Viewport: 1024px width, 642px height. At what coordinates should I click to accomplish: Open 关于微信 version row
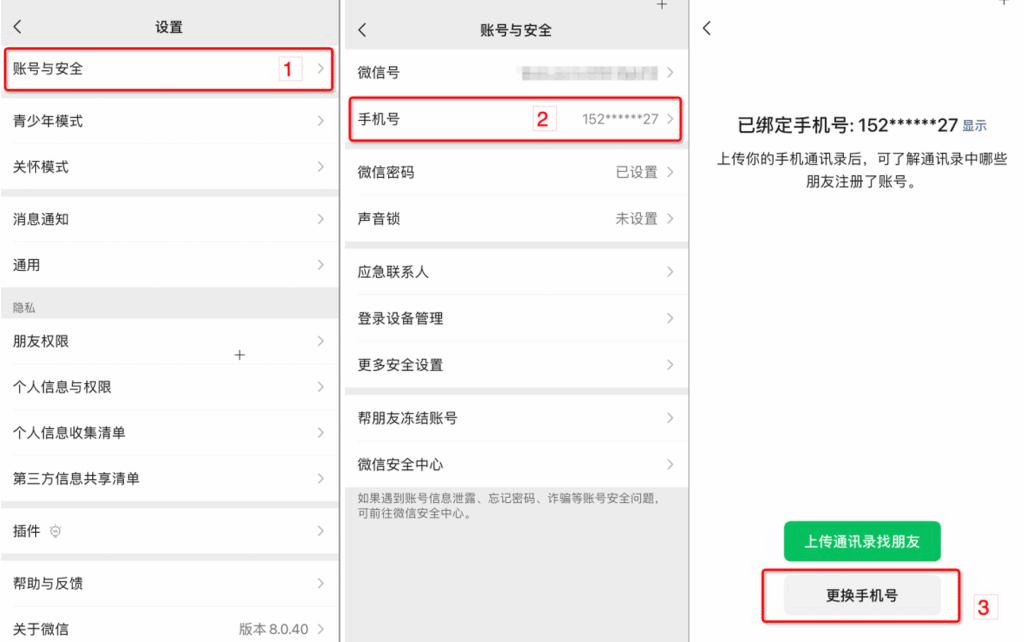168,629
